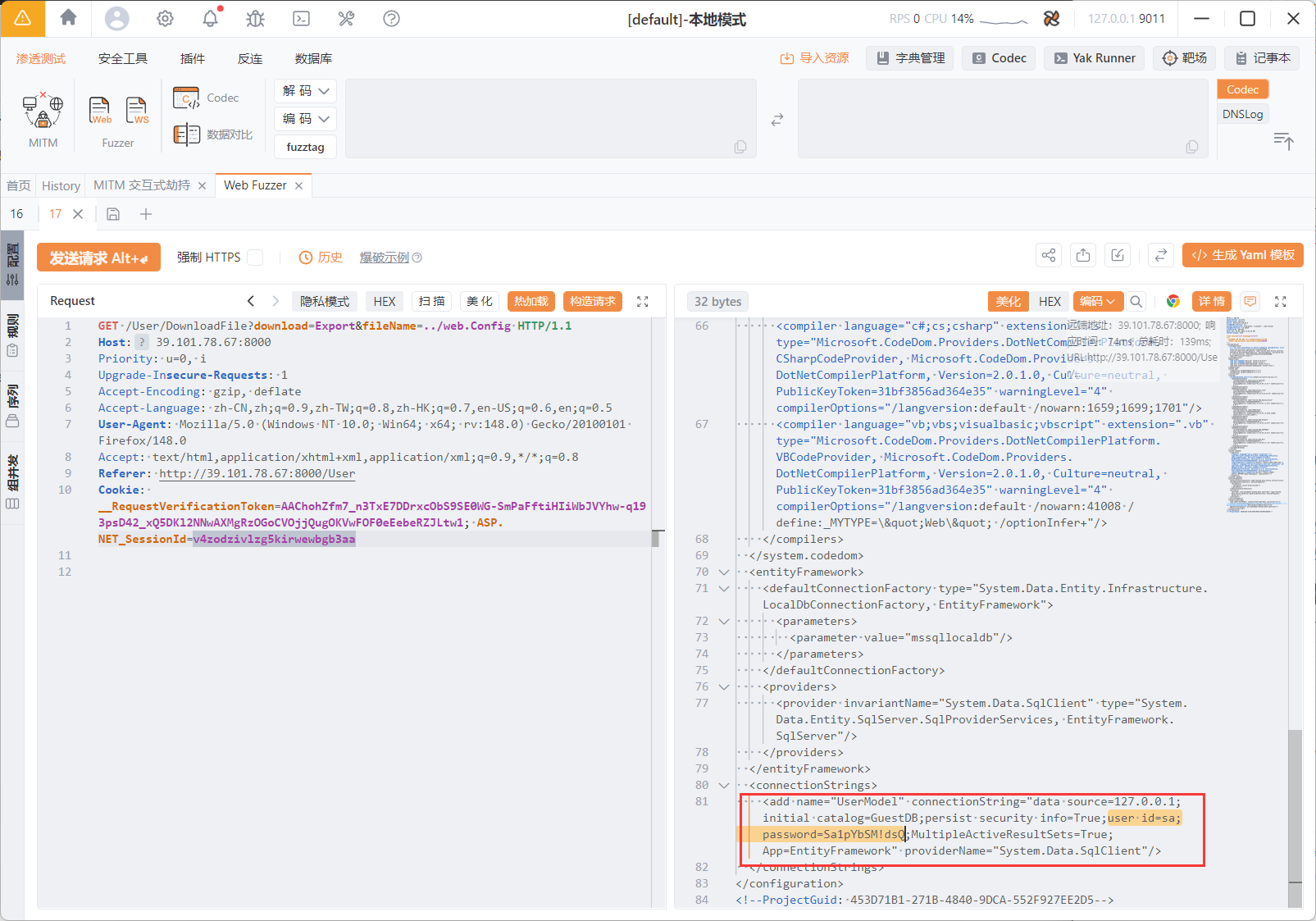Click the swap arrows between codec boxes
1316x921 pixels.
[x=777, y=120]
